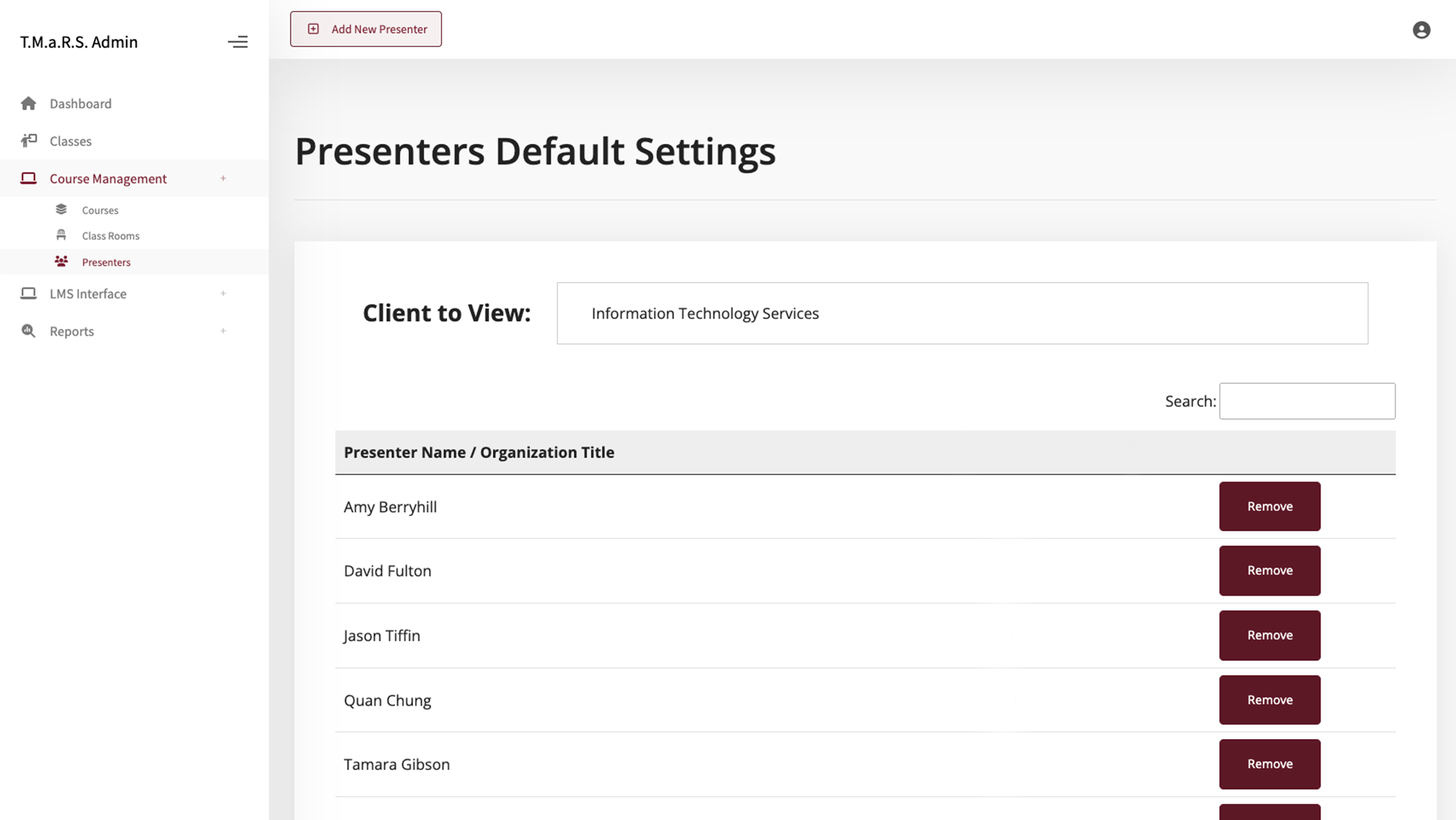Collapse sidebar with hamburger menu icon

pos(237,42)
